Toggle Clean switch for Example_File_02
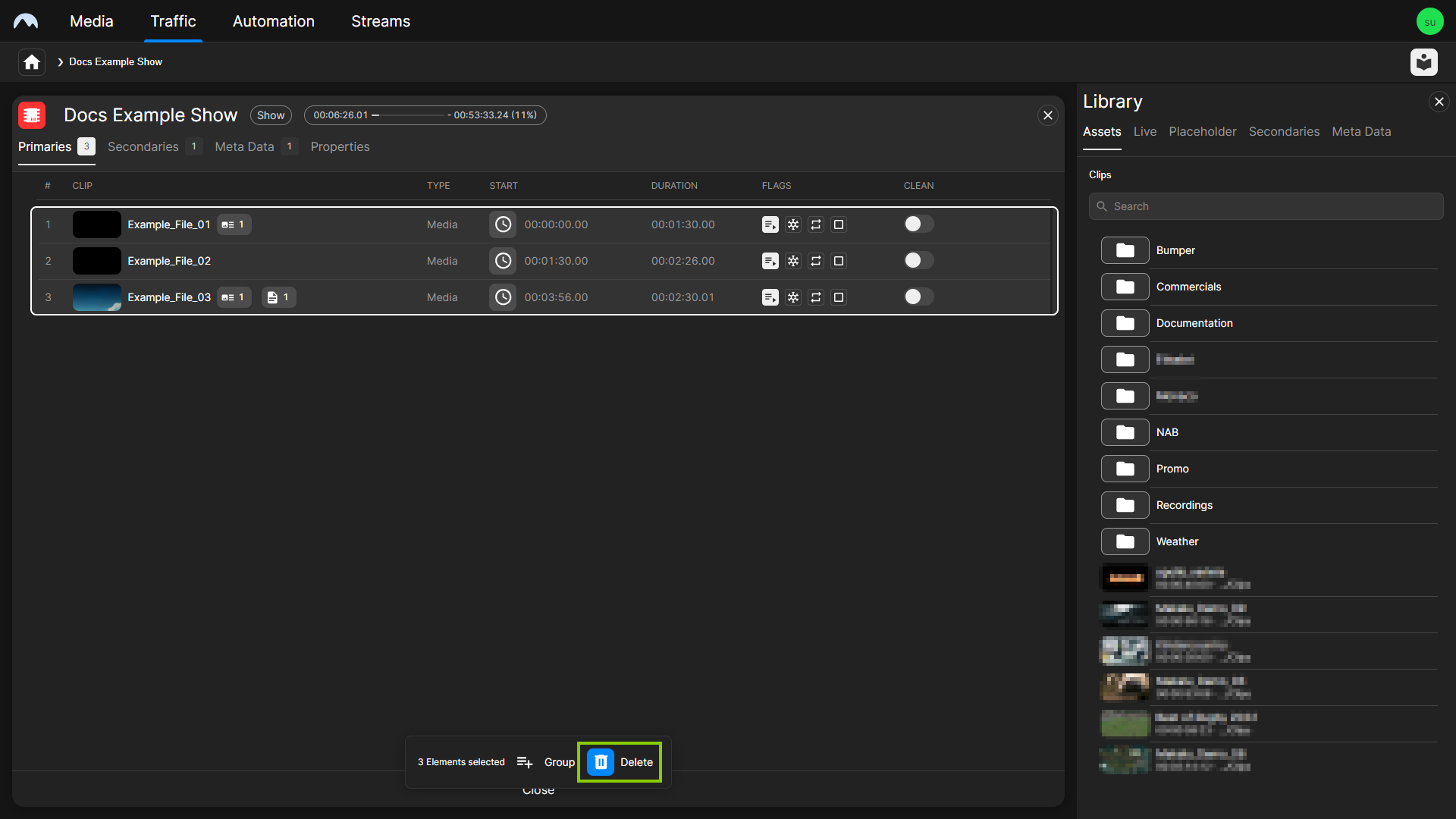 tap(918, 261)
